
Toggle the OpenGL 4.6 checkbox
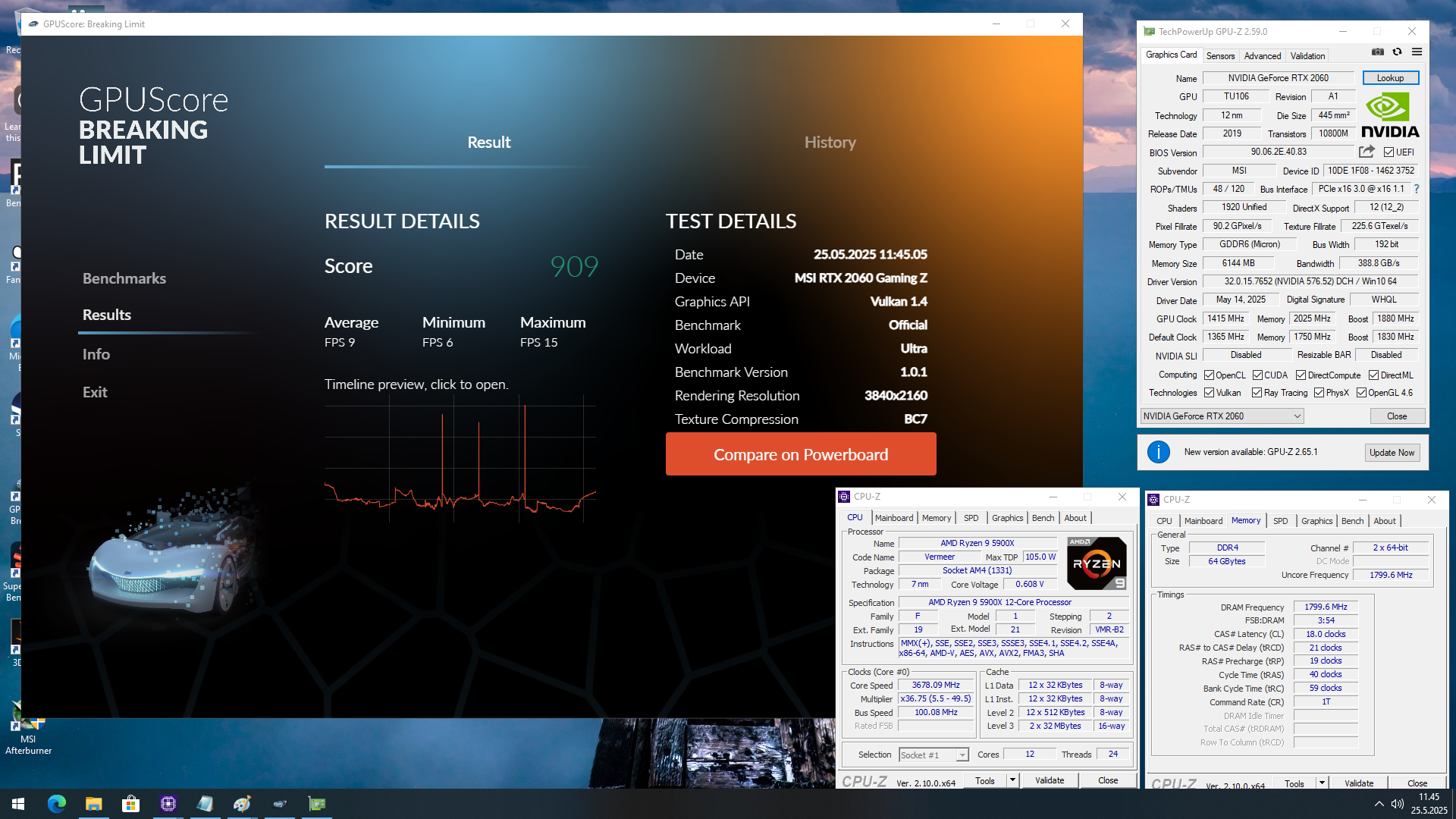(x=1361, y=393)
